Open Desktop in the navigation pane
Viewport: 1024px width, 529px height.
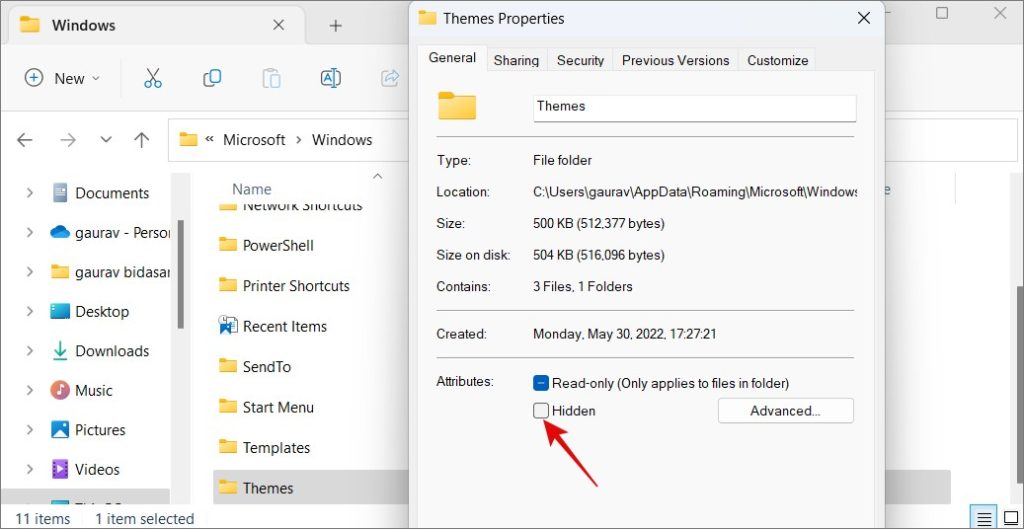pos(89,312)
